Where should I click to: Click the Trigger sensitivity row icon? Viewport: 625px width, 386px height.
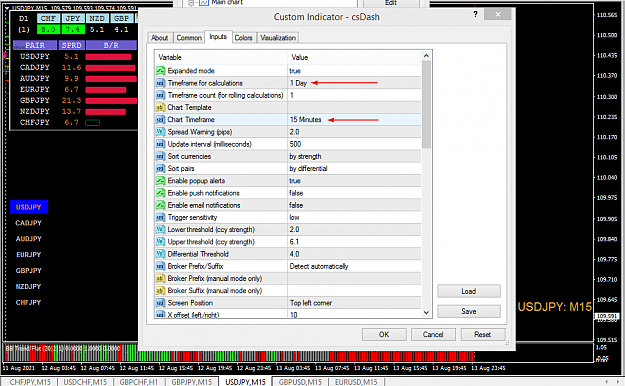tap(160, 217)
